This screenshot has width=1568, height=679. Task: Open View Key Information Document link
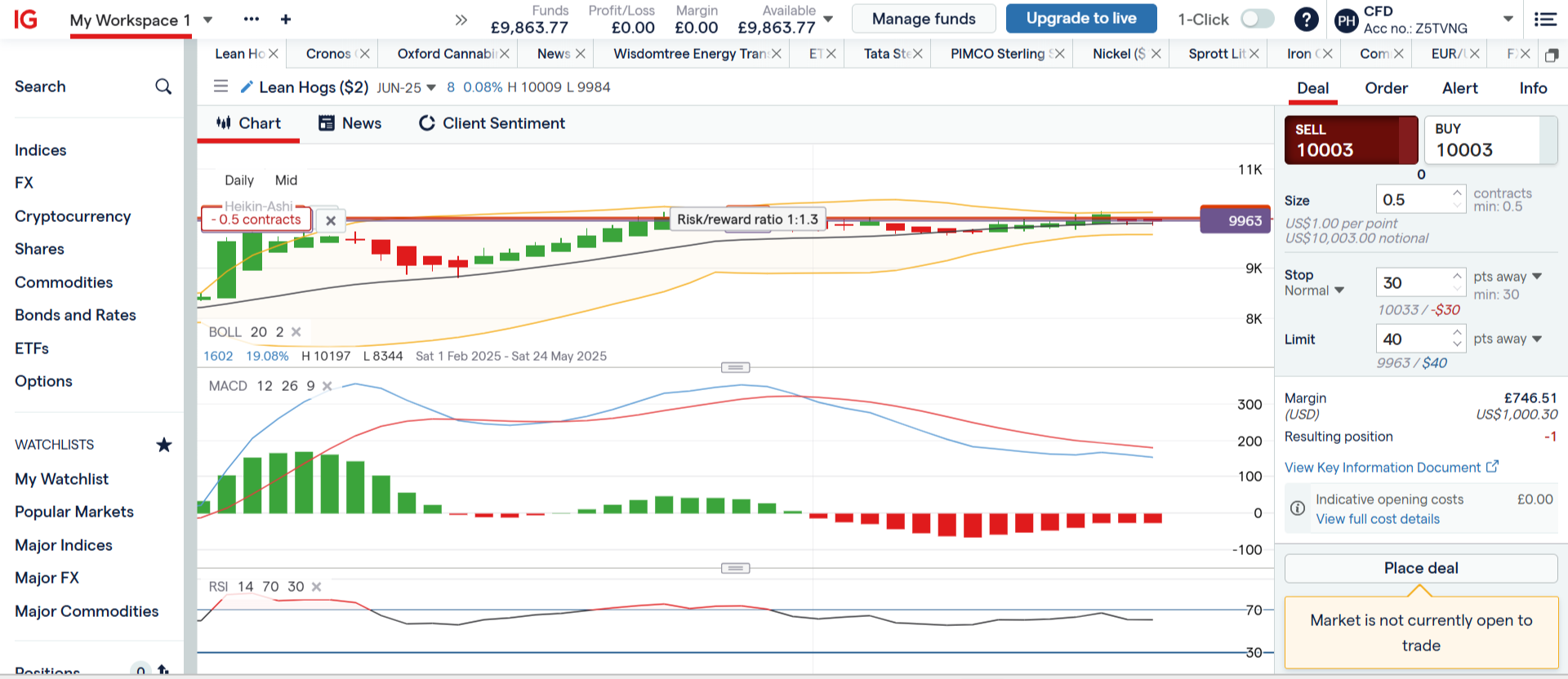point(1392,468)
